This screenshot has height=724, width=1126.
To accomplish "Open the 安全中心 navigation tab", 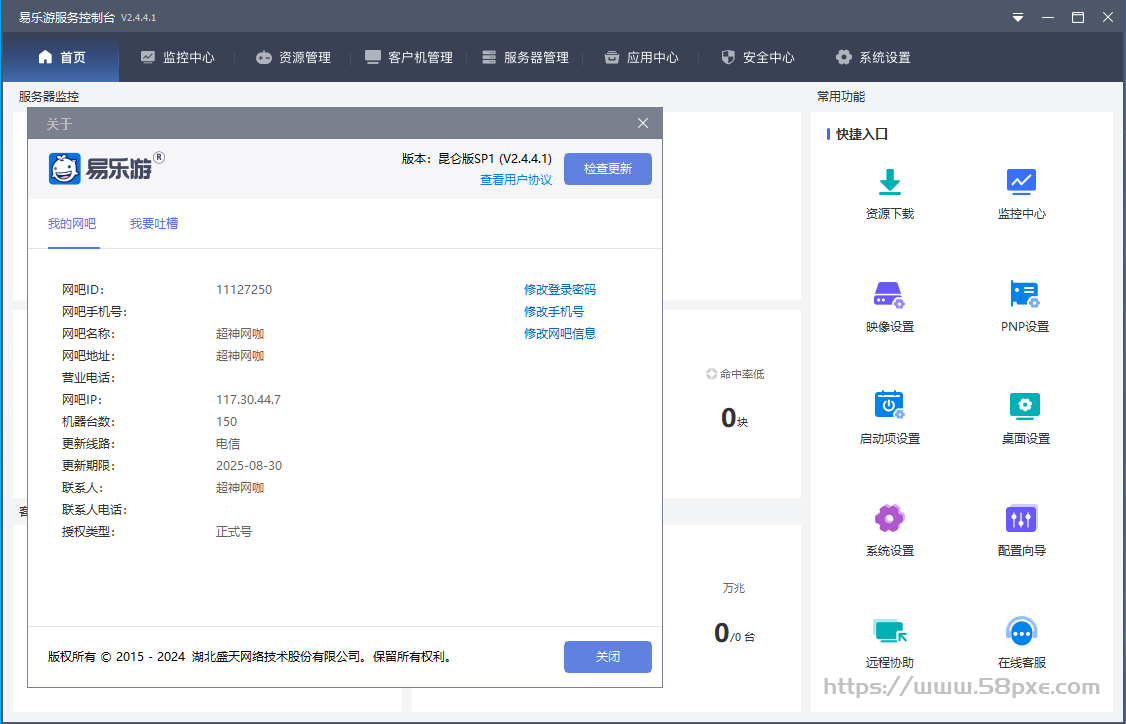I will click(758, 57).
